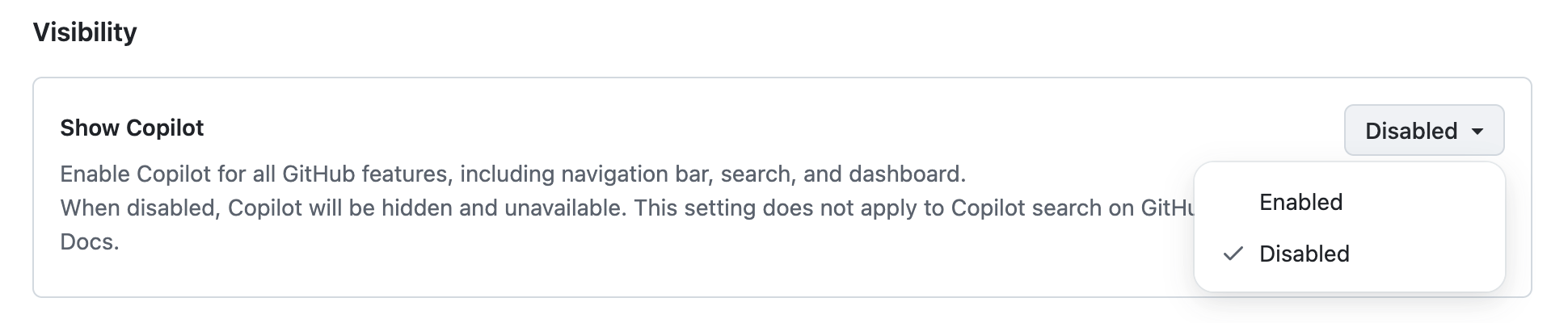Click the checkmark icon beside Disabled
1568x323 pixels.
click(x=1233, y=254)
